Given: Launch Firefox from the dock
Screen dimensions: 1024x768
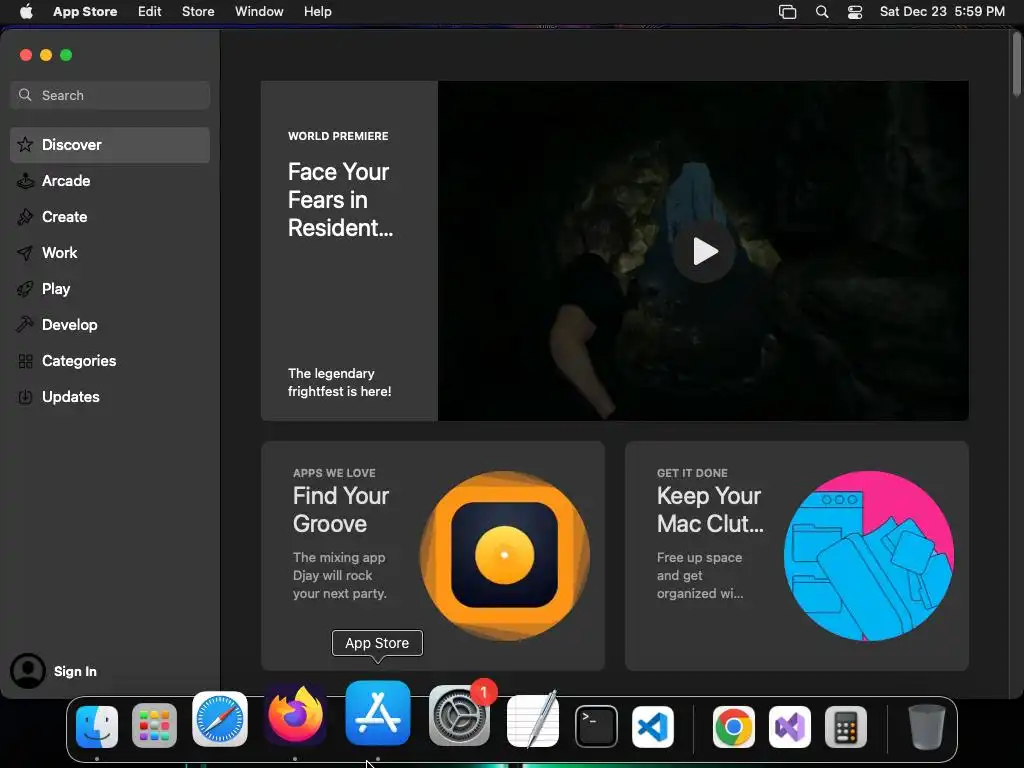Looking at the screenshot, I should (295, 715).
